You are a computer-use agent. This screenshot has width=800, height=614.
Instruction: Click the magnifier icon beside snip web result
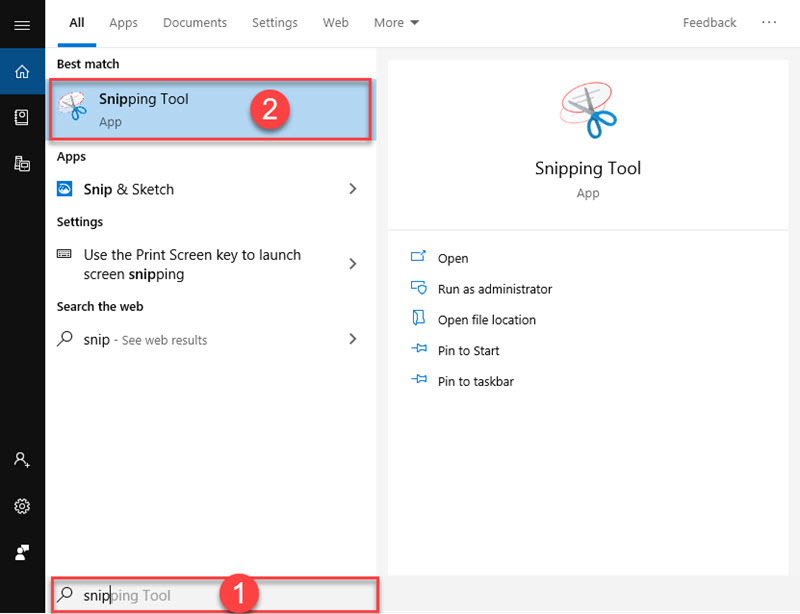click(x=65, y=338)
